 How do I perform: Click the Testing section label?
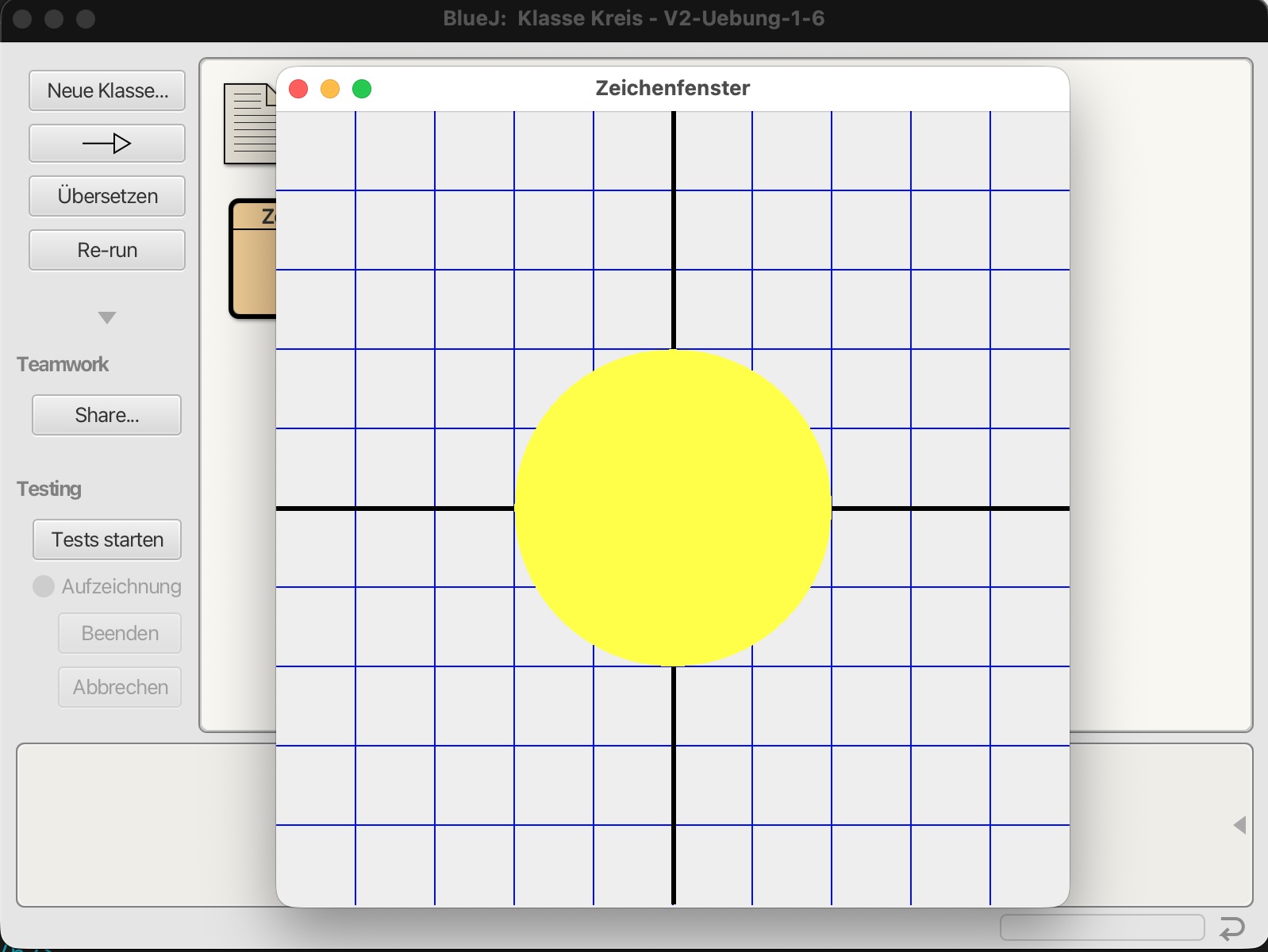(x=49, y=489)
